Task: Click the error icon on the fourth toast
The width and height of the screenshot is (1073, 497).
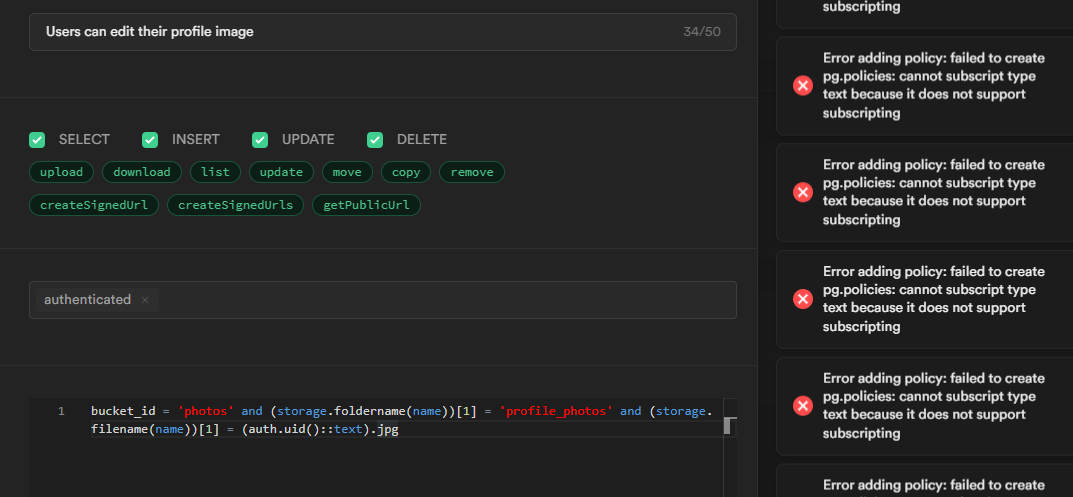Action: pos(803,406)
